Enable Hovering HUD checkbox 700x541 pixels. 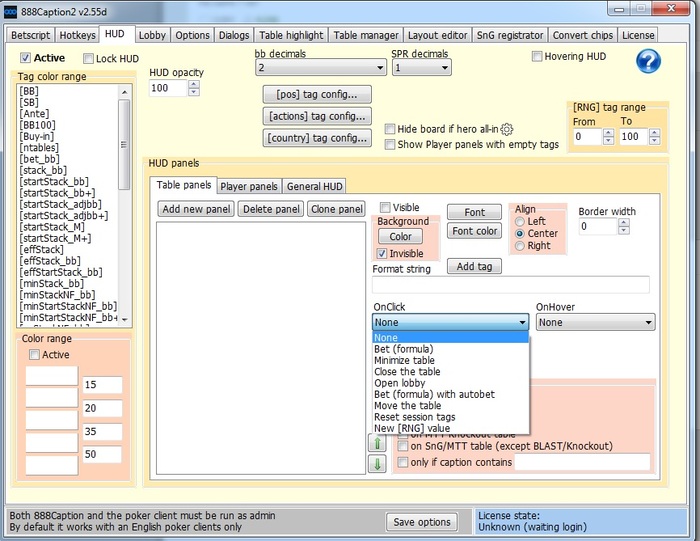537,56
